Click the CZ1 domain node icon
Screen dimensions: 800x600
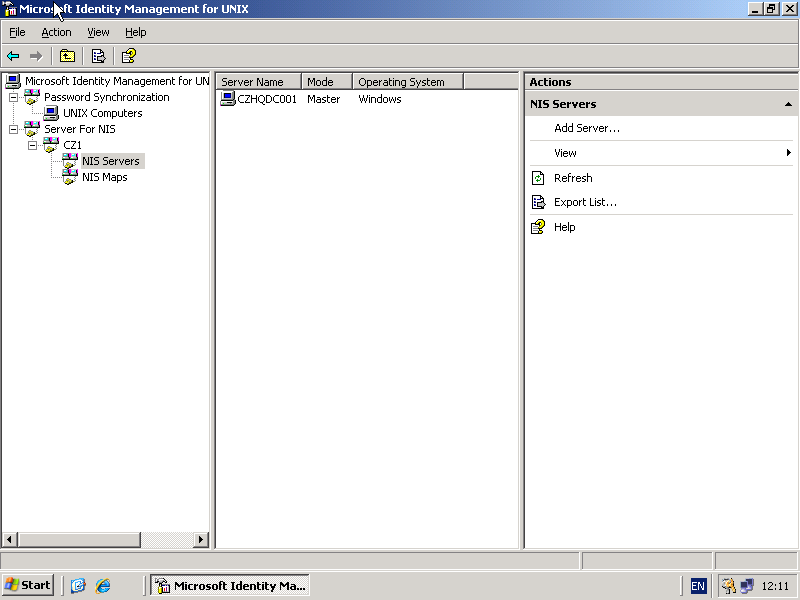point(51,145)
